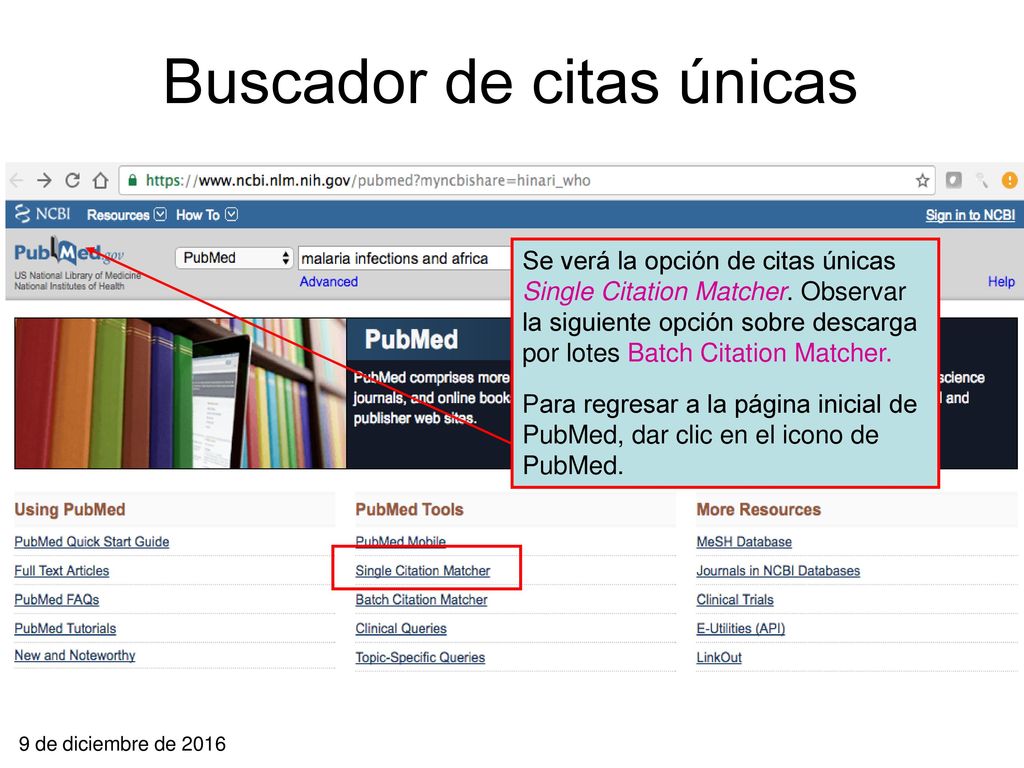
Task: Click the browser back arrow
Action: click(16, 180)
